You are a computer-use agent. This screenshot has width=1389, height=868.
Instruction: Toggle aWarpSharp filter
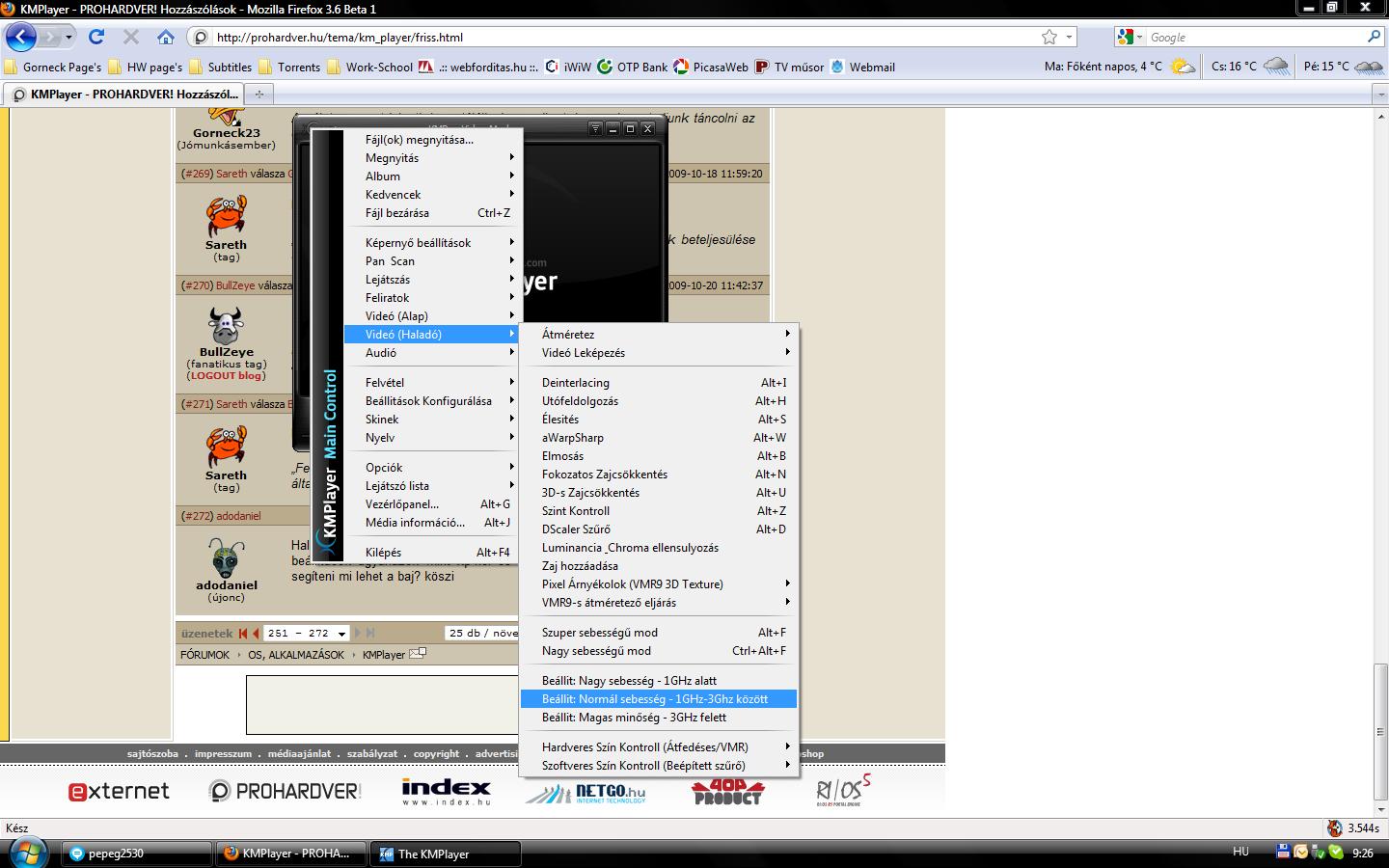[659, 438]
